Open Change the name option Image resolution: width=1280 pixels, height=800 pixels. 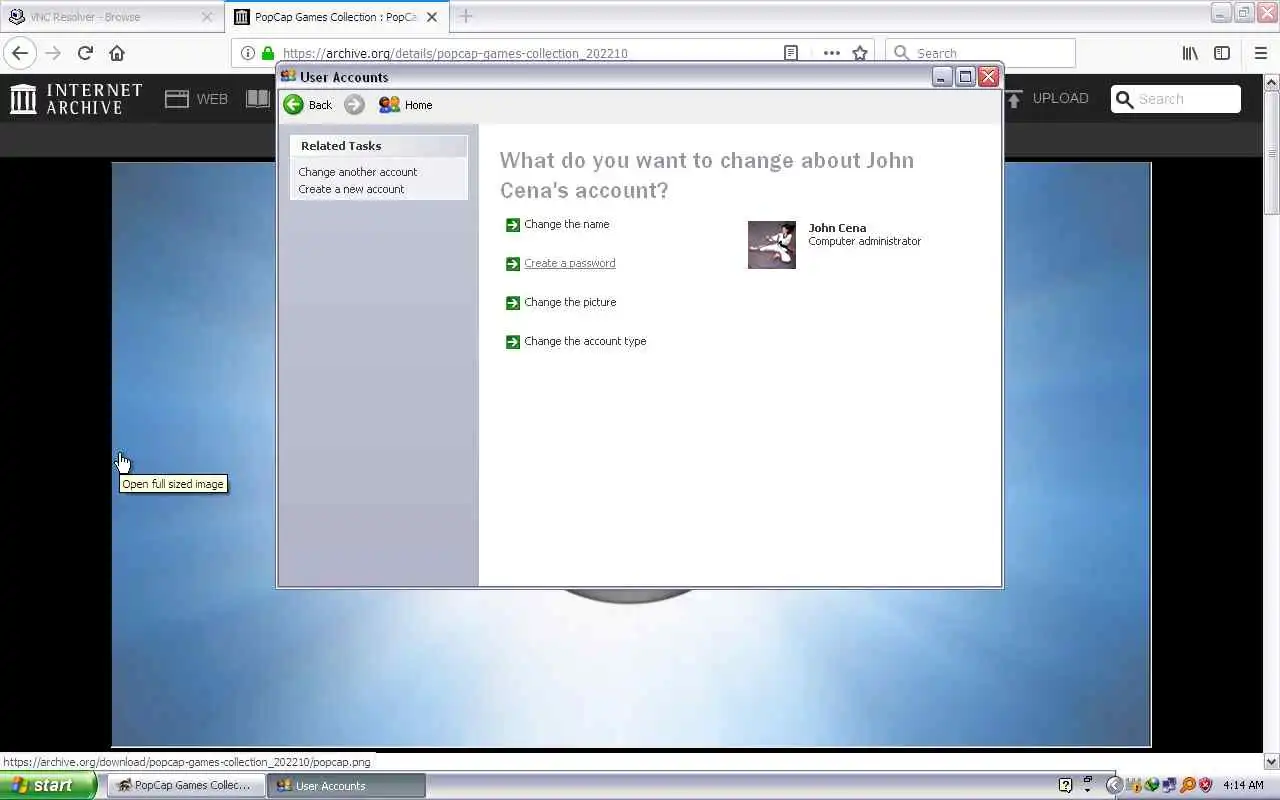point(566,224)
